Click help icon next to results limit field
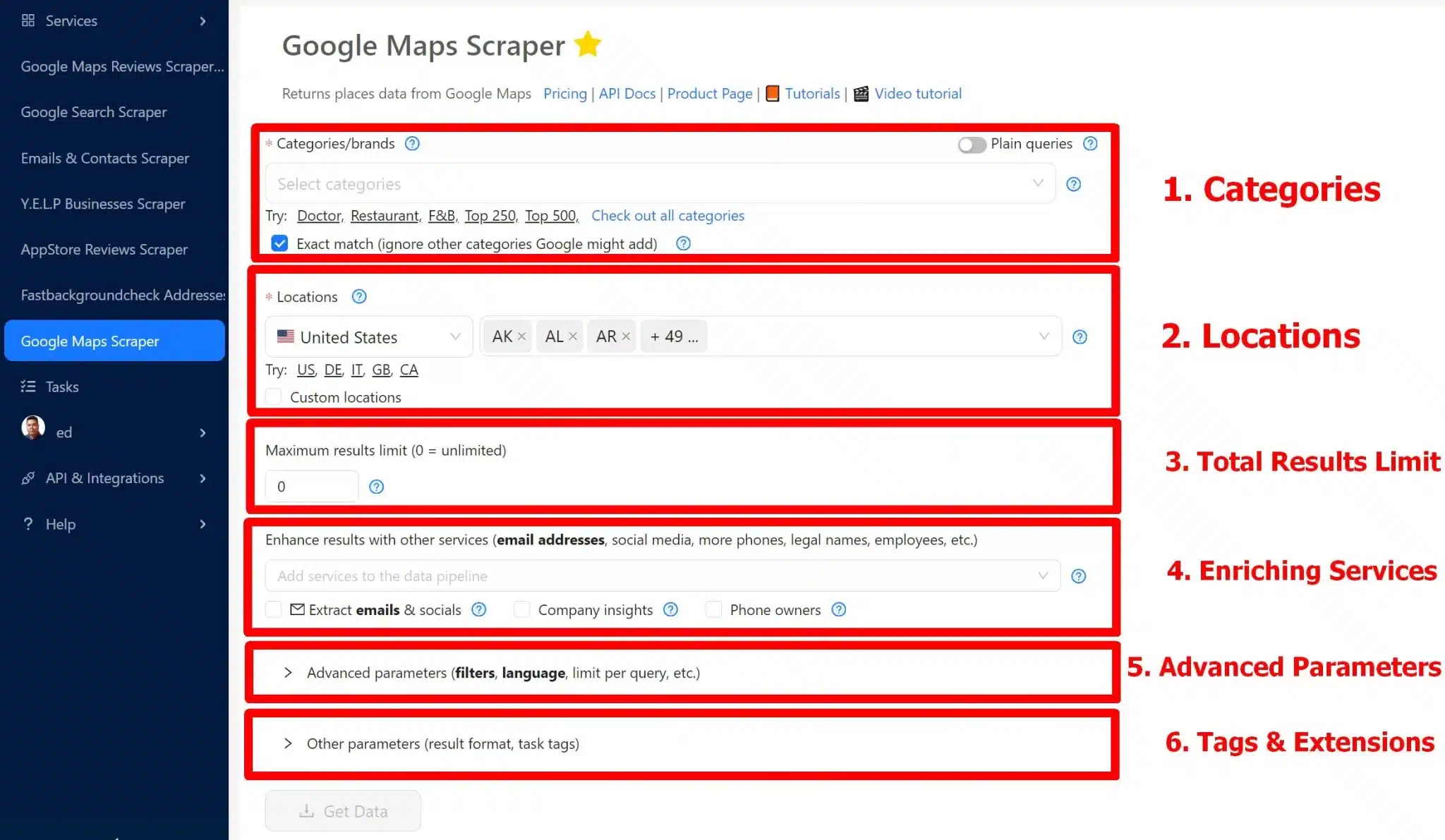The width and height of the screenshot is (1445, 840). 377,487
